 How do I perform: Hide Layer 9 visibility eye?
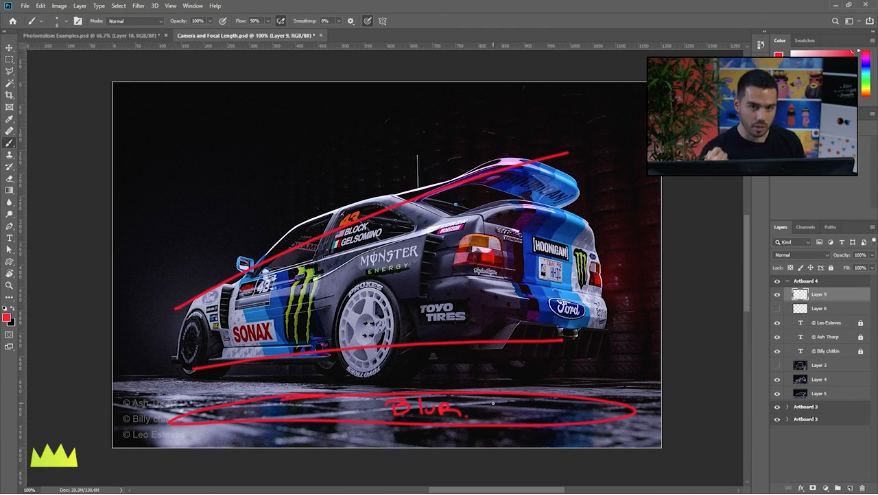point(777,295)
